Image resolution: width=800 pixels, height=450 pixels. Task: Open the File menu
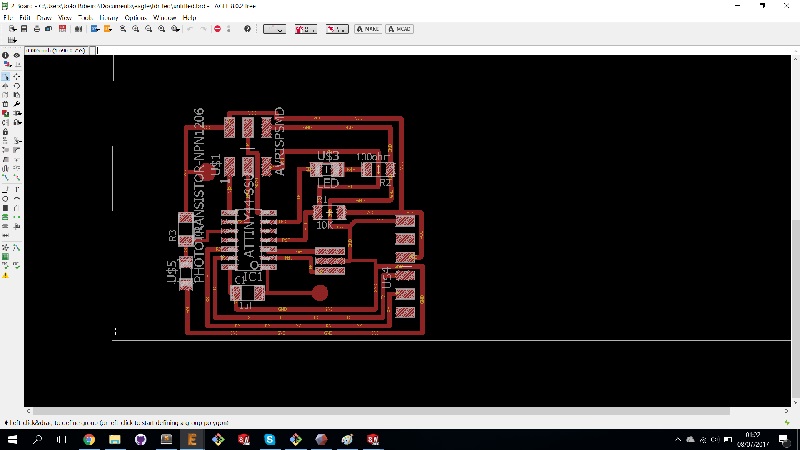coord(8,17)
